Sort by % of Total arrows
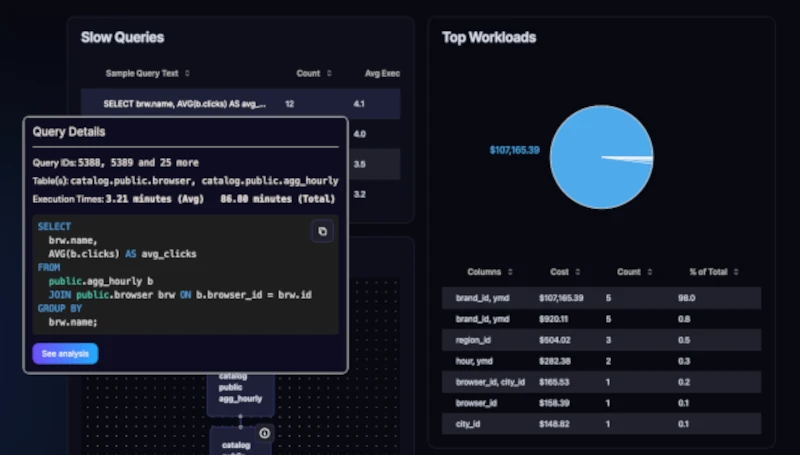 [x=737, y=272]
